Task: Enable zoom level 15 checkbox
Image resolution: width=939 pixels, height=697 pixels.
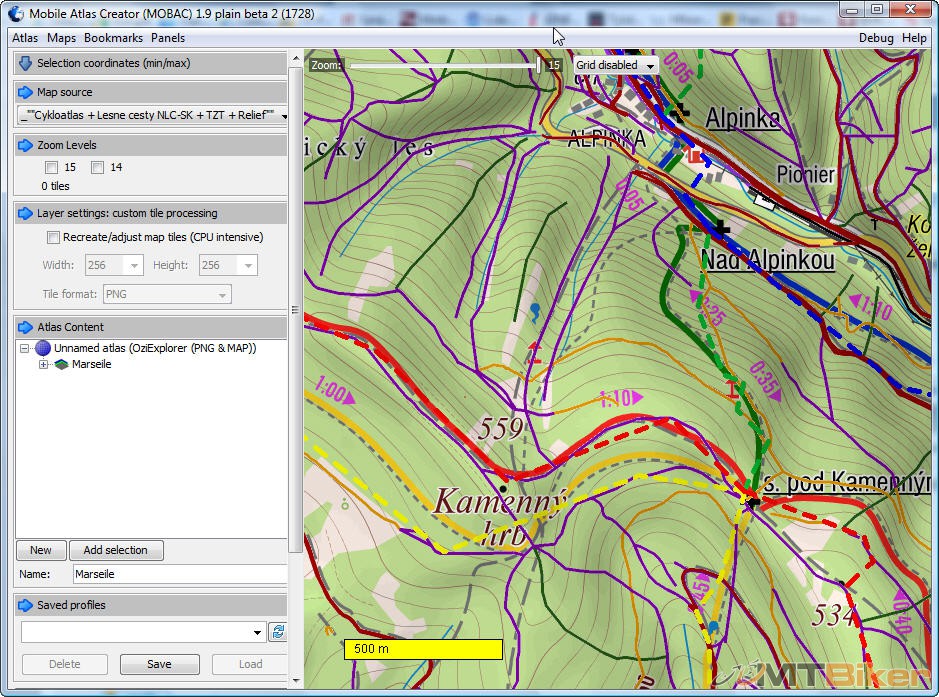Action: click(x=52, y=168)
